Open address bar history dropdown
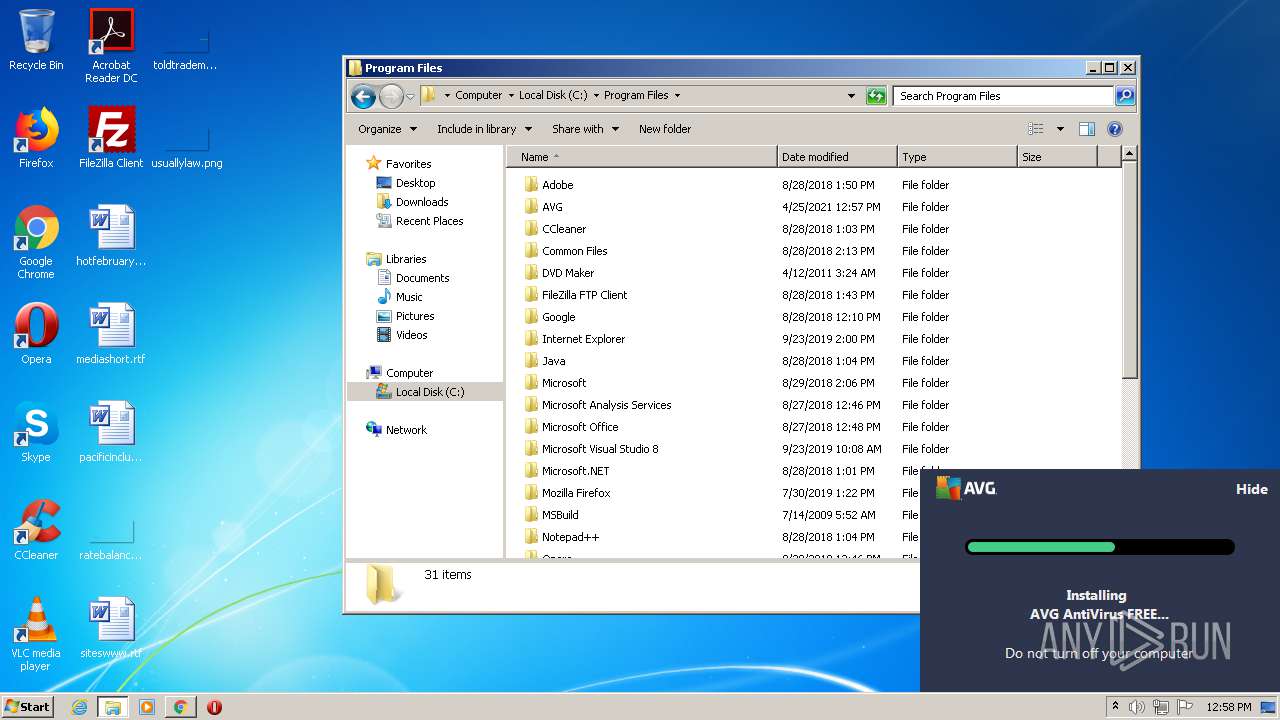Viewport: 1280px width, 720px height. (851, 96)
